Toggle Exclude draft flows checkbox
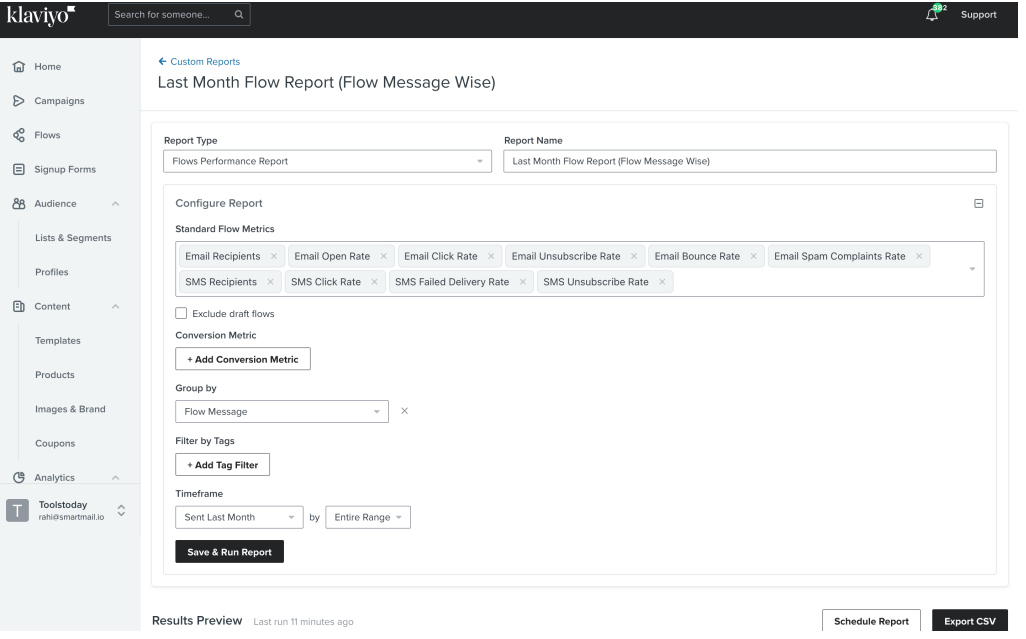 pos(181,313)
